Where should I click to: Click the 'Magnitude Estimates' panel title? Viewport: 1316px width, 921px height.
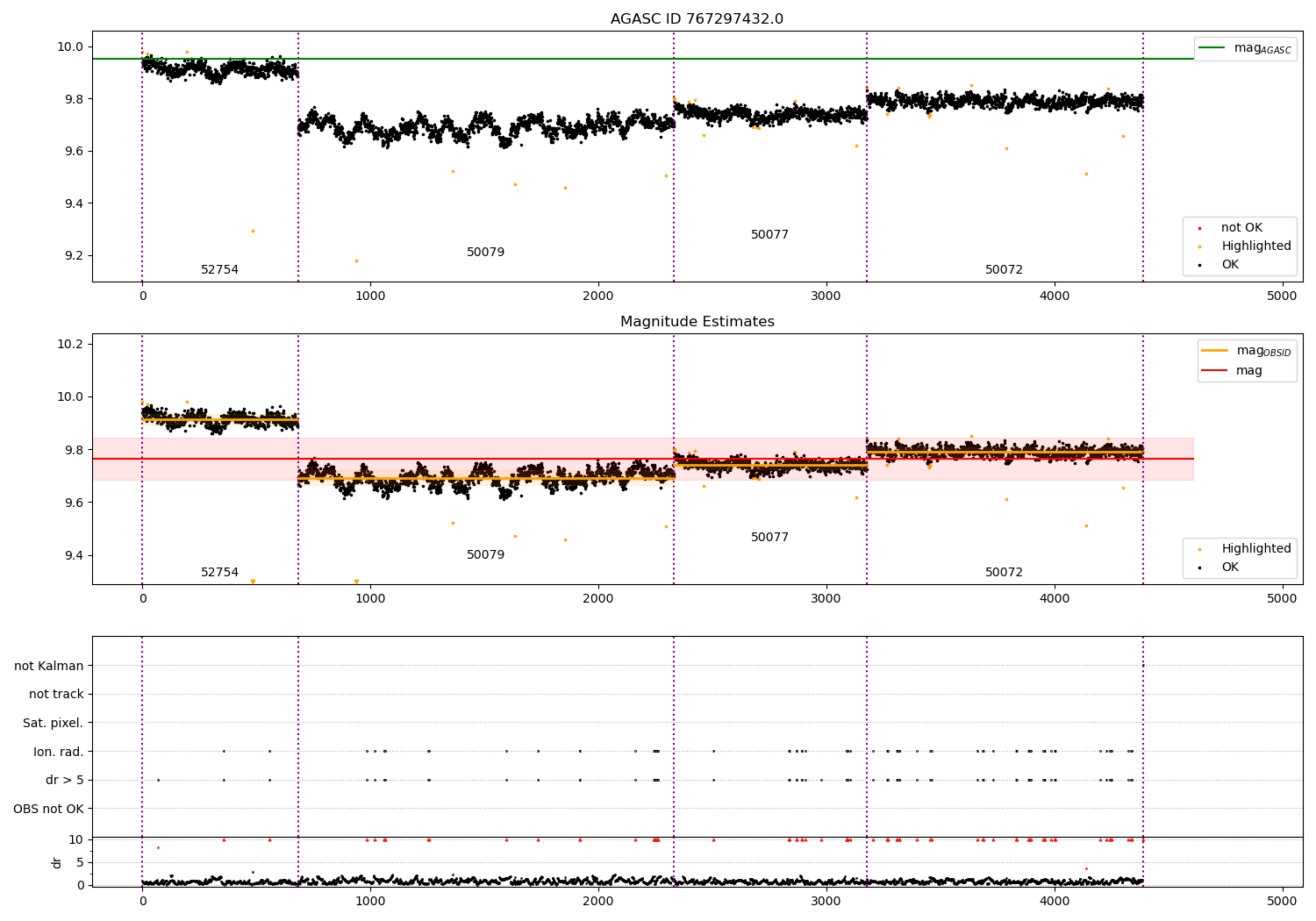pos(697,322)
